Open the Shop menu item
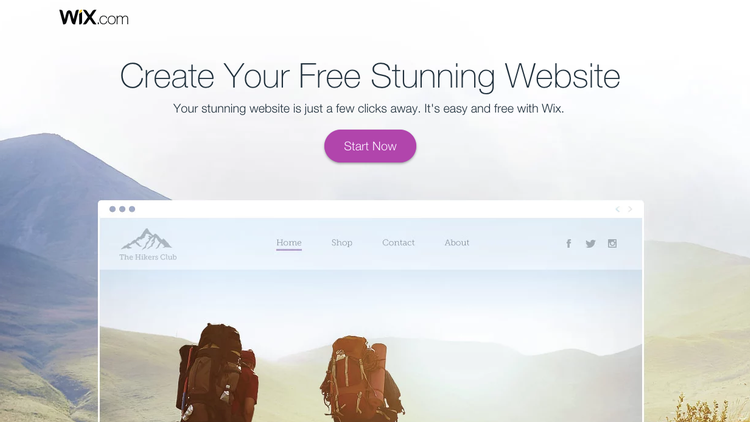Image resolution: width=750 pixels, height=422 pixels. 342,243
